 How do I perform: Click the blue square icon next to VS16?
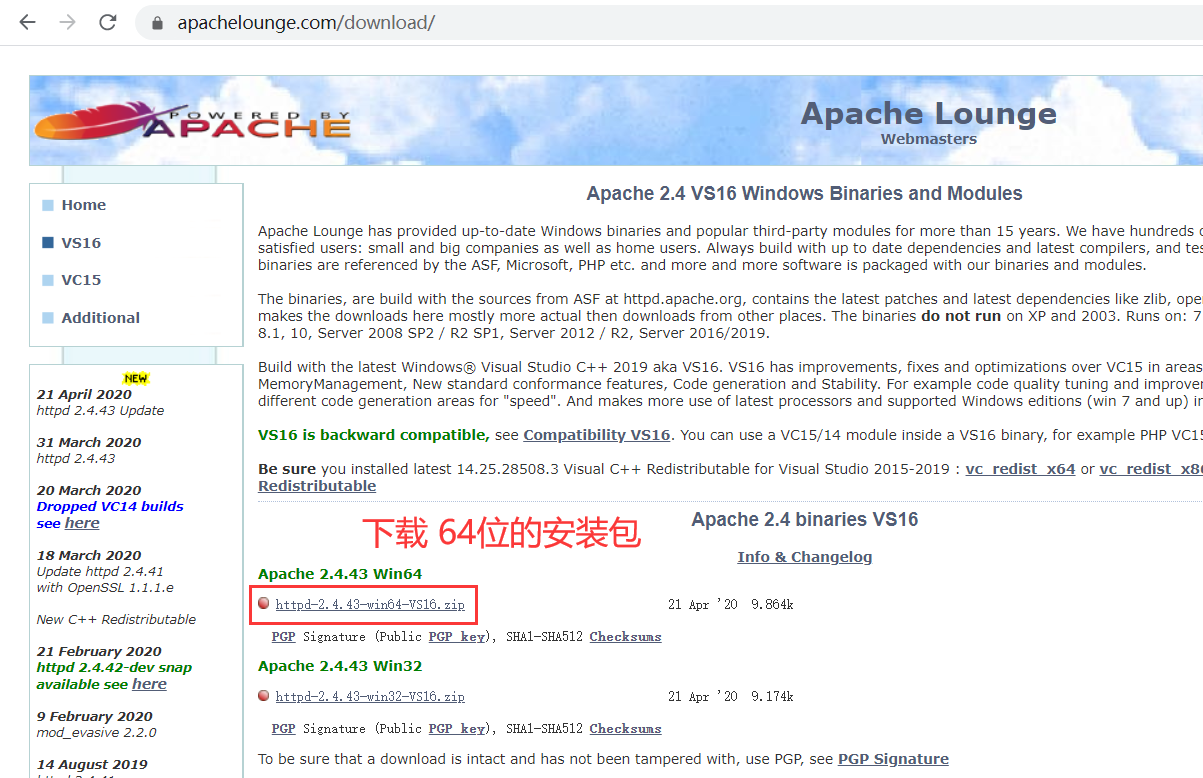pos(49,242)
